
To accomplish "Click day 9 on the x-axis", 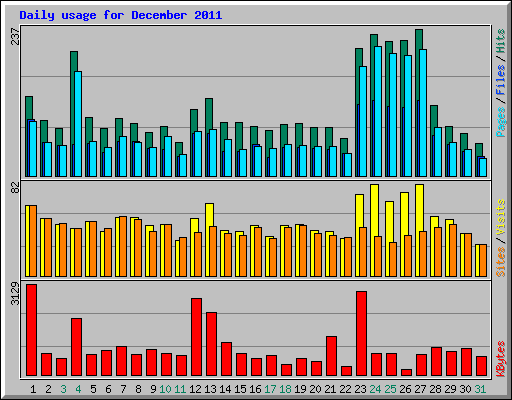I will [x=153, y=389].
